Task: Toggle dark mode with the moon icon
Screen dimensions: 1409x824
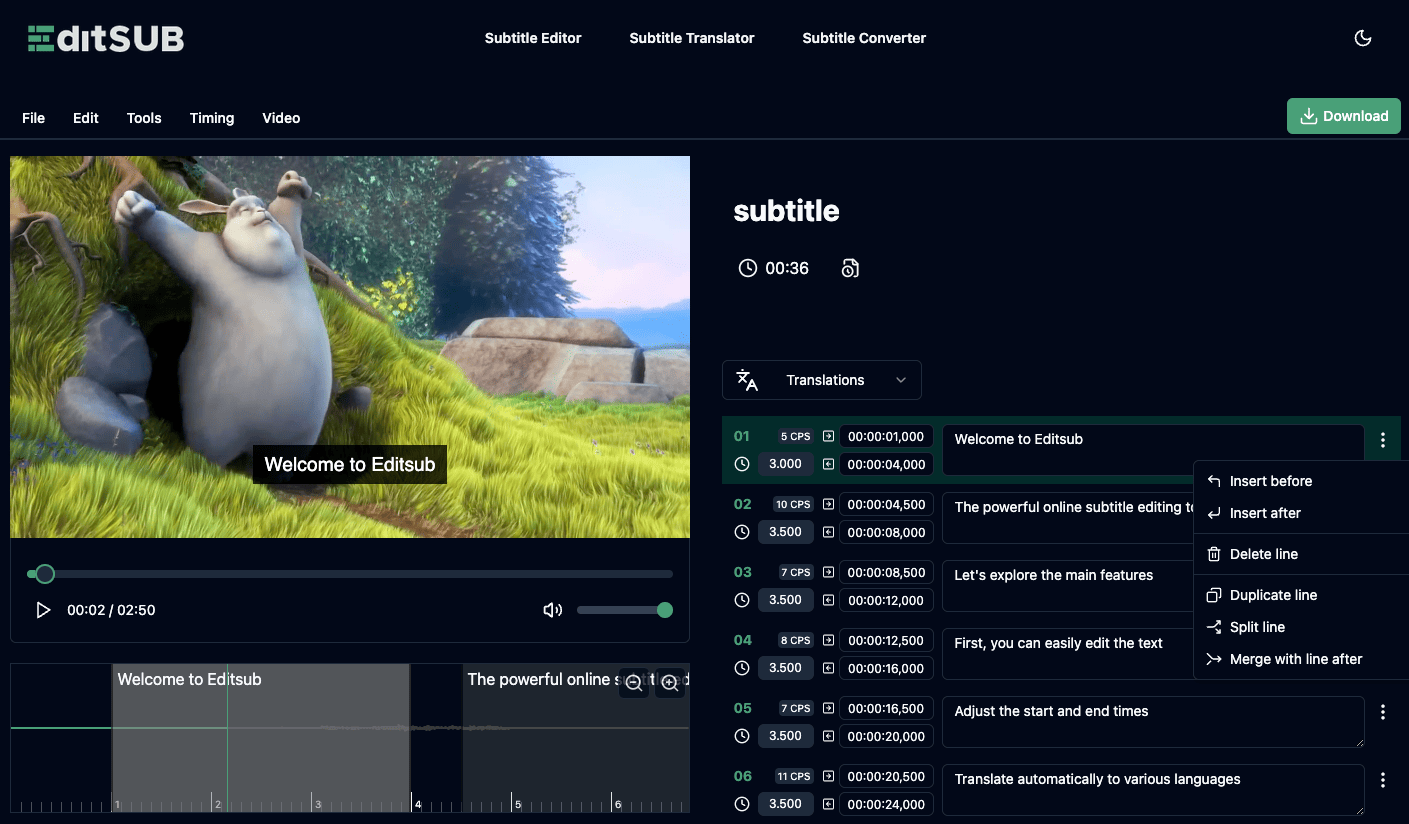Action: click(1363, 37)
